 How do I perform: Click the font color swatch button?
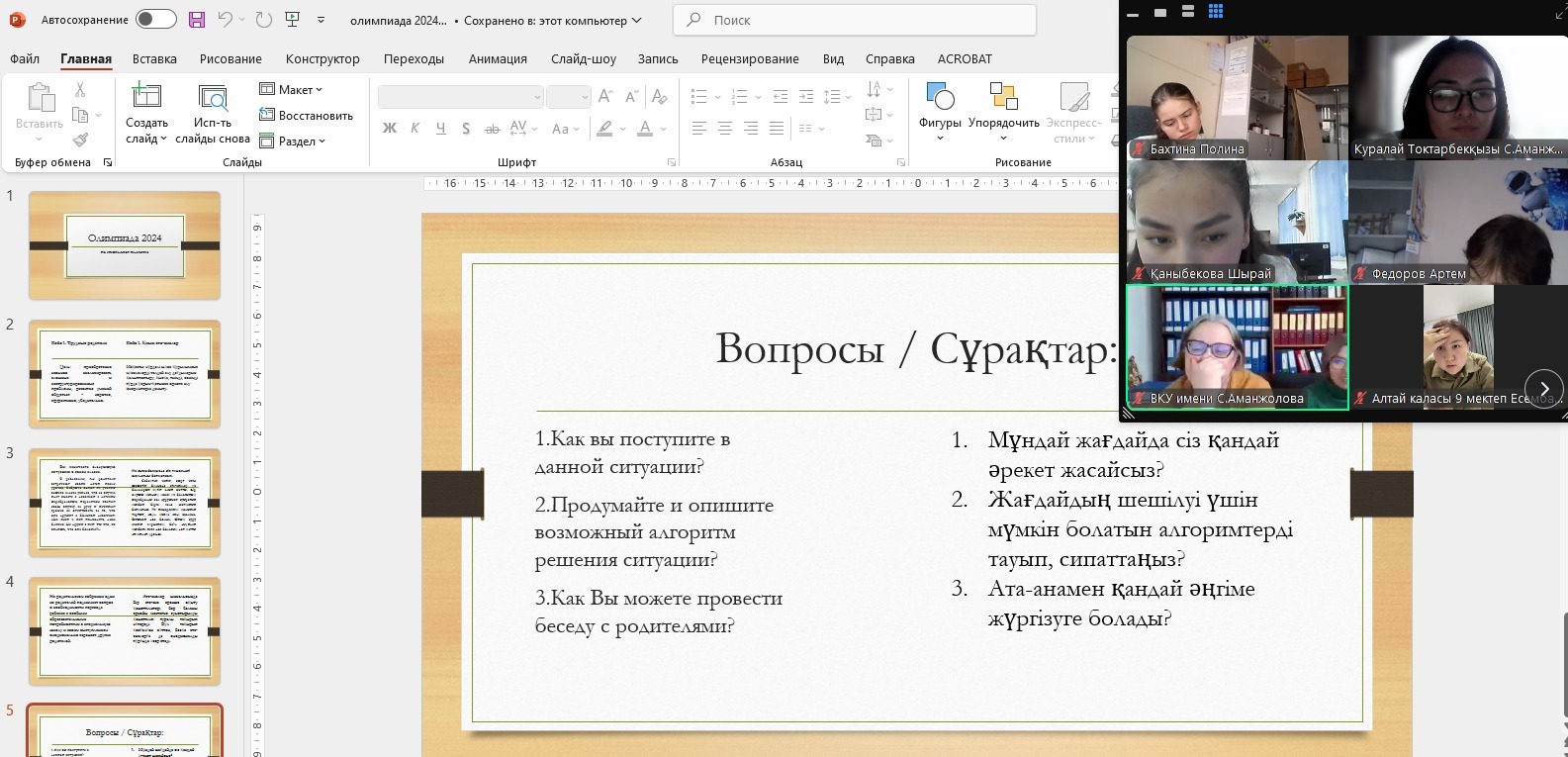pyautogui.click(x=645, y=129)
